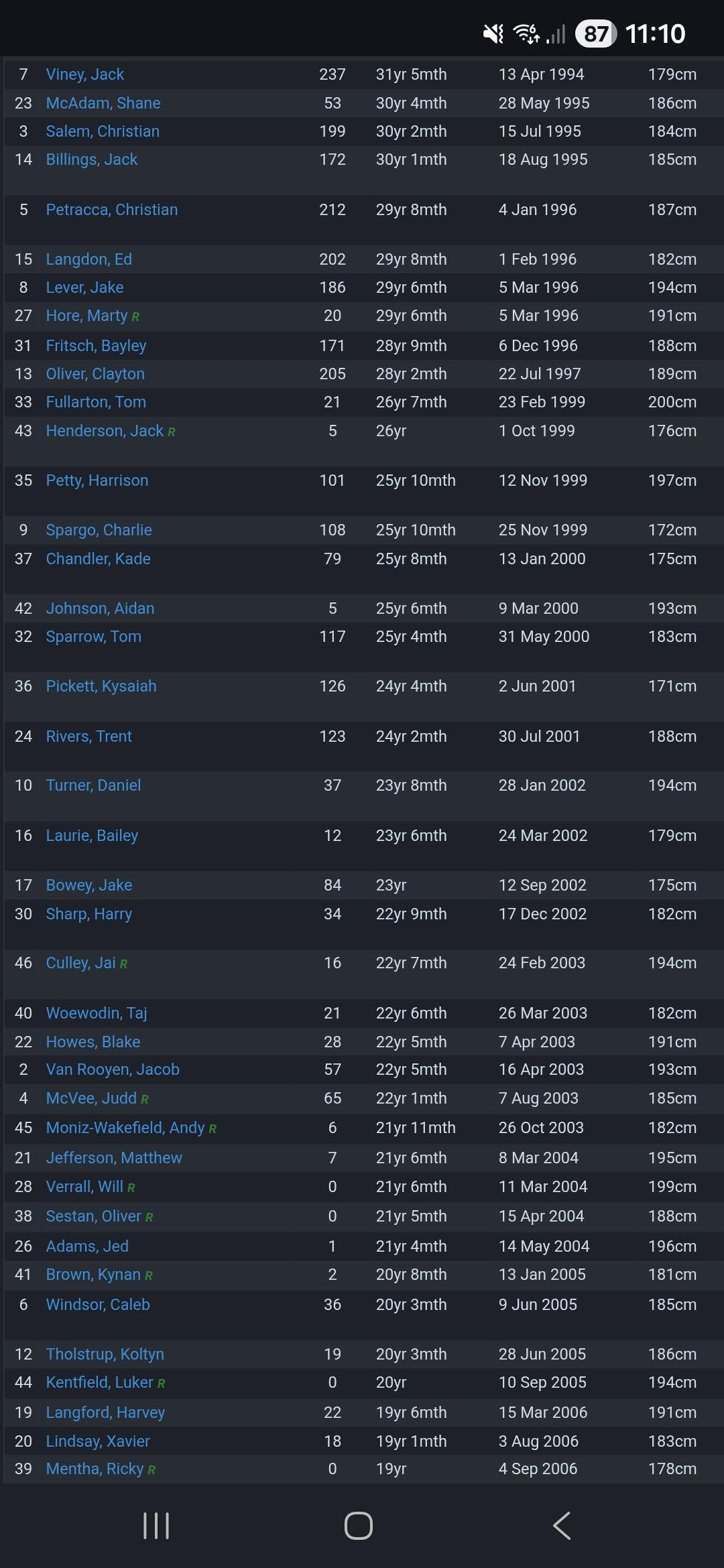Tap the battery 87 indicator
Image resolution: width=724 pixels, height=1568 pixels.
pos(595,34)
